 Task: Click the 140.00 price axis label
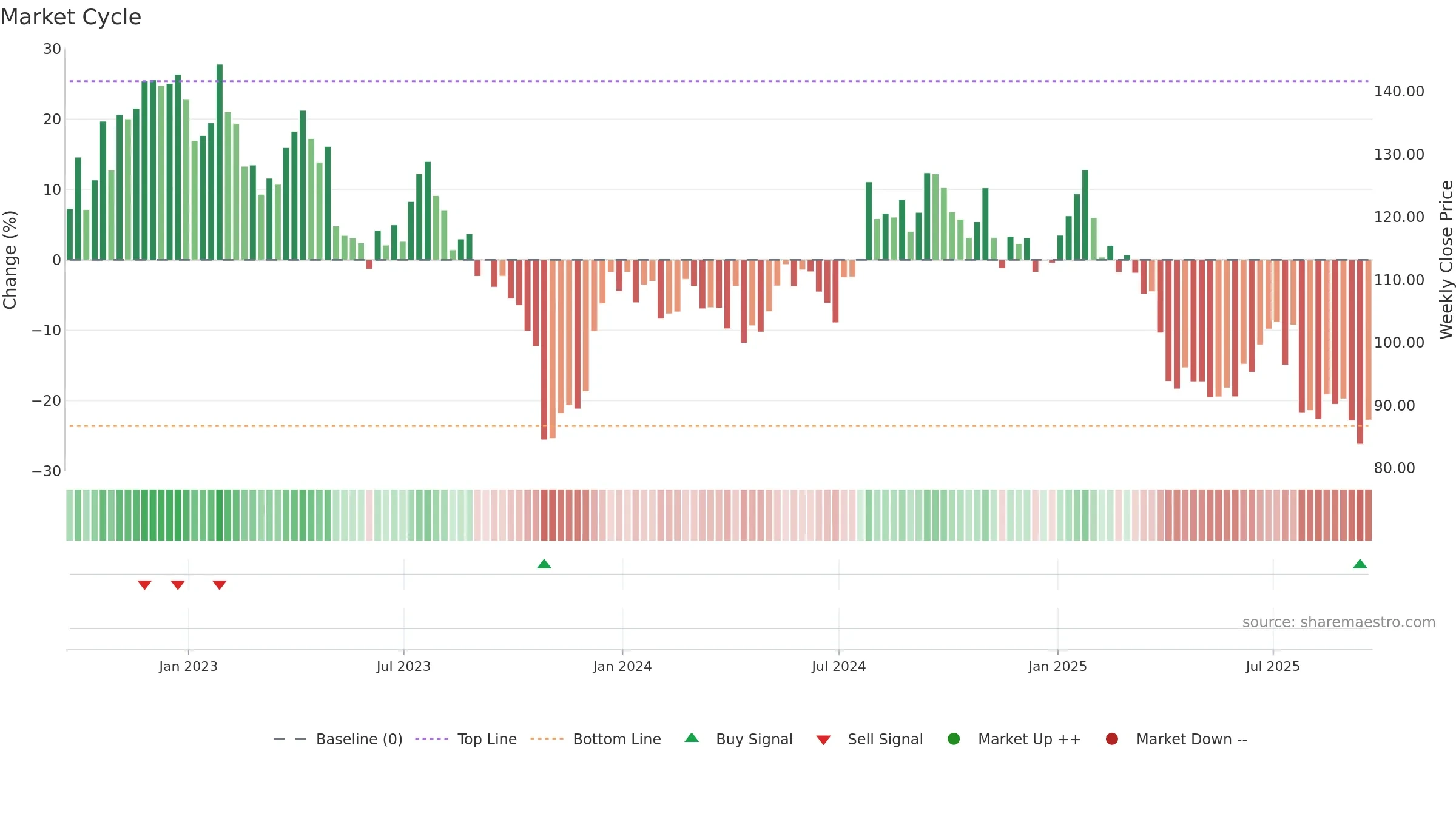click(1399, 92)
